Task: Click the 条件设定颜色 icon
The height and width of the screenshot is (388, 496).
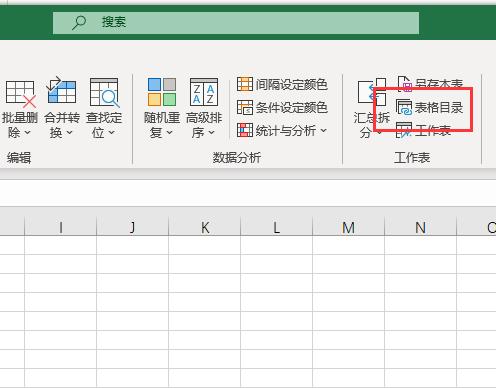Action: 245,107
